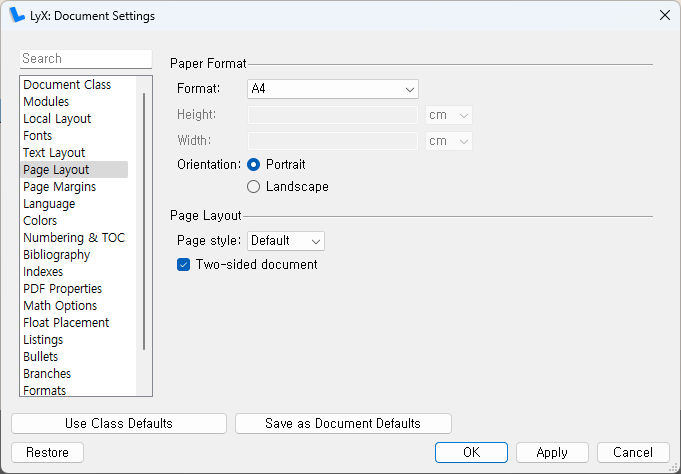Viewport: 681px width, 474px height.
Task: Open the Document Class settings
Action: tap(67, 84)
